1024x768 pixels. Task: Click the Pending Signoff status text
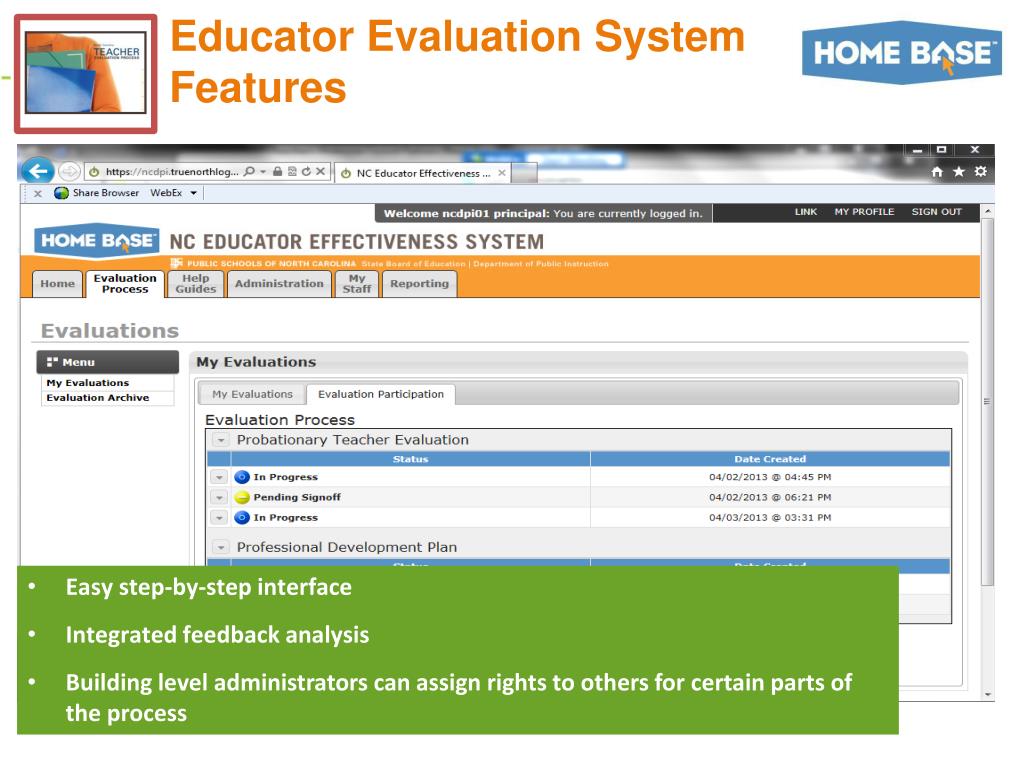tap(297, 498)
